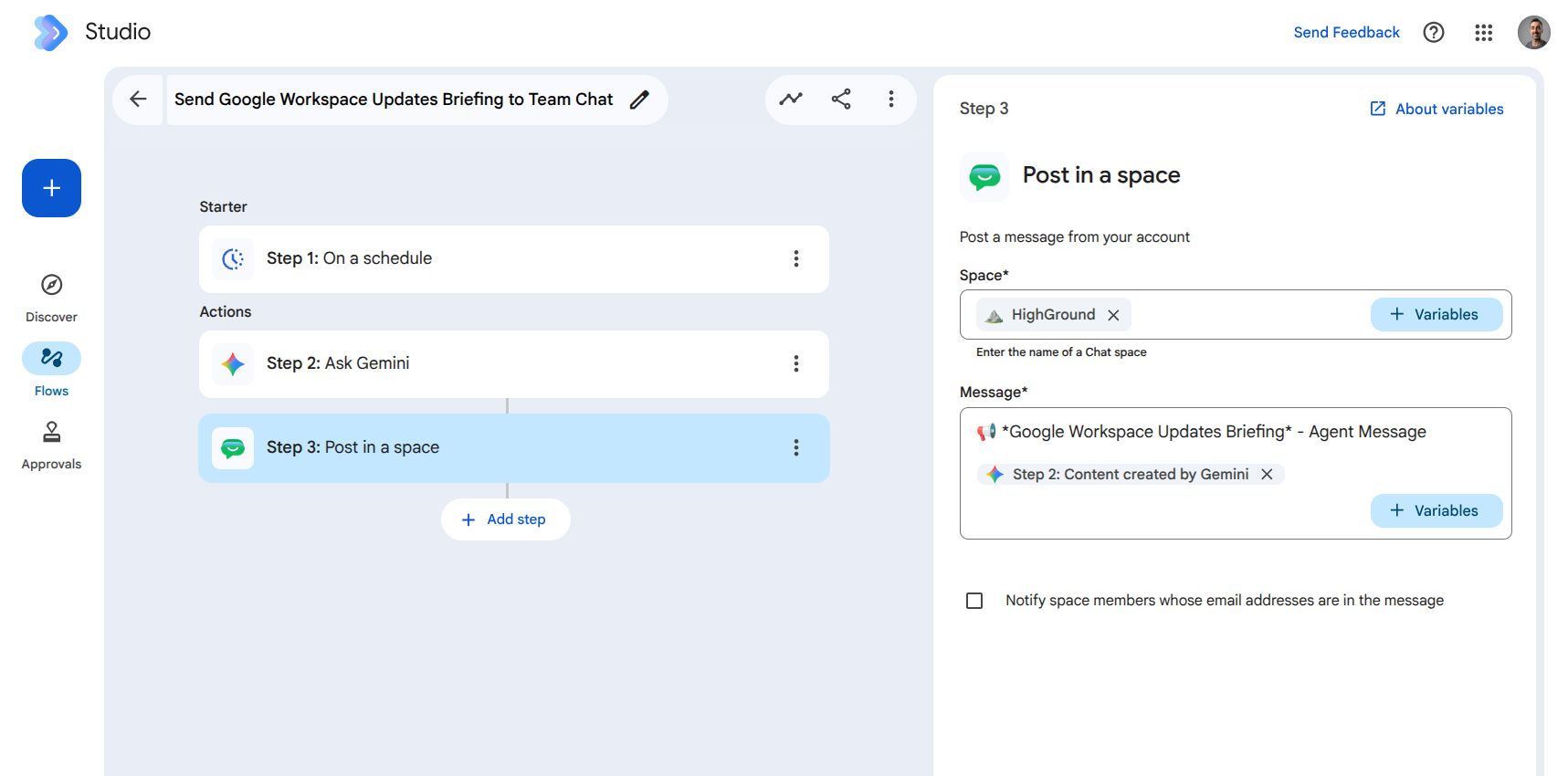Open flow more options menu
Viewport: 1568px width, 776px height.
point(891,99)
